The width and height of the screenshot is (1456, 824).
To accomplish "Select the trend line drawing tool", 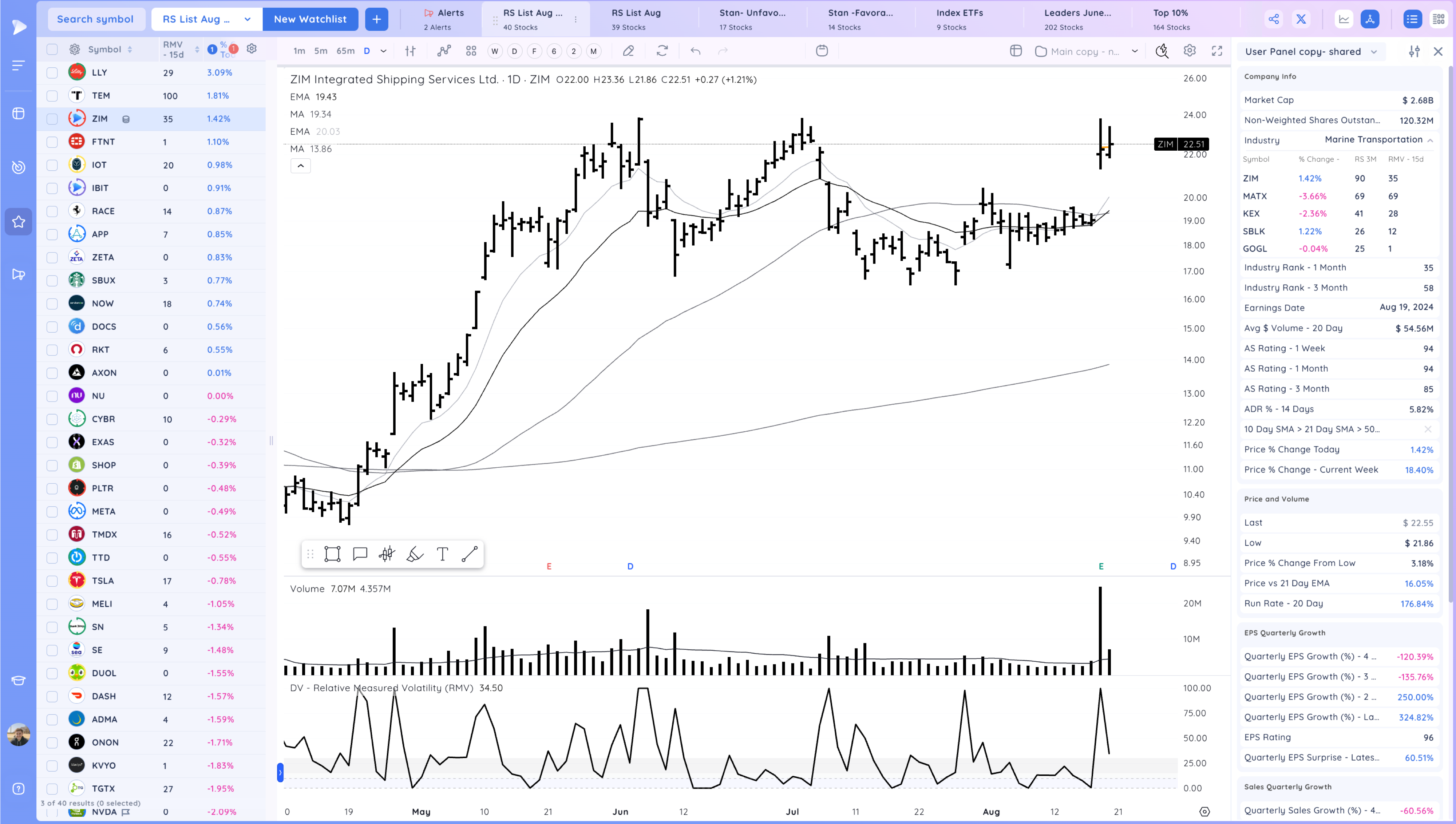I will [470, 554].
